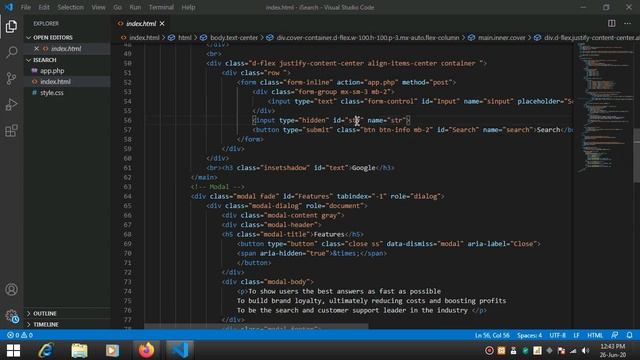Open the Edit menu
Image resolution: width=640 pixels, height=360 pixels.
pyautogui.click(x=44, y=7)
